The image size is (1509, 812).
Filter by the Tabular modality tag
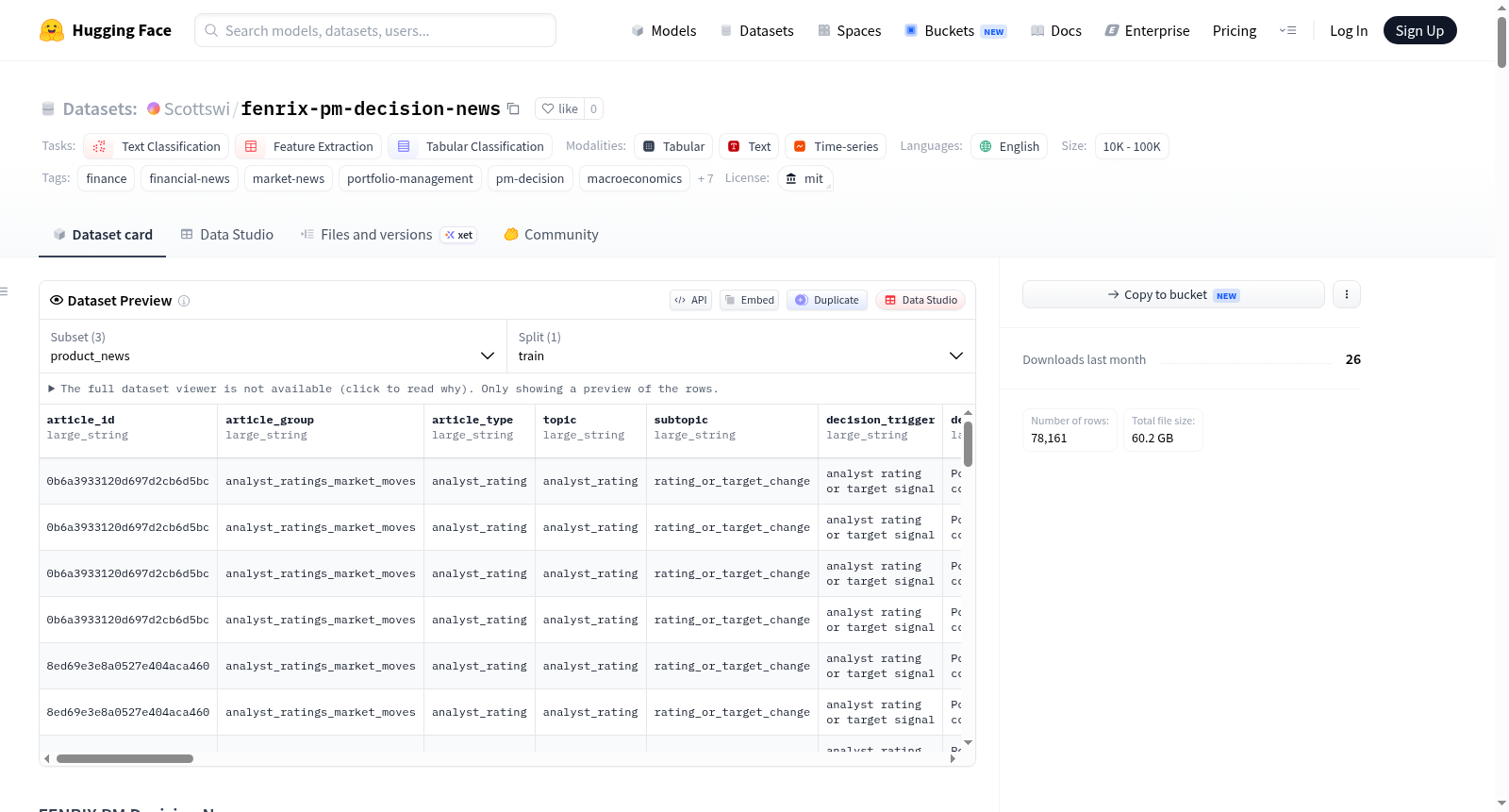673,146
